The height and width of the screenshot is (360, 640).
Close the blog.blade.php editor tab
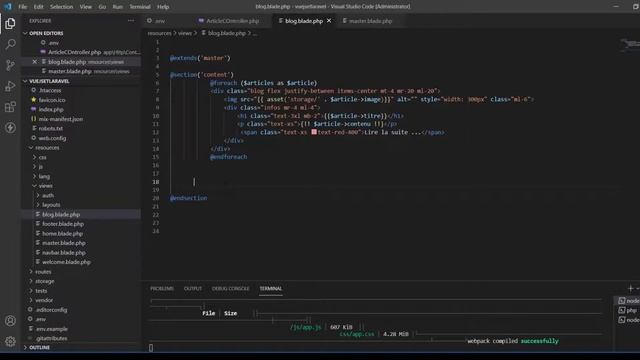click(x=329, y=20)
